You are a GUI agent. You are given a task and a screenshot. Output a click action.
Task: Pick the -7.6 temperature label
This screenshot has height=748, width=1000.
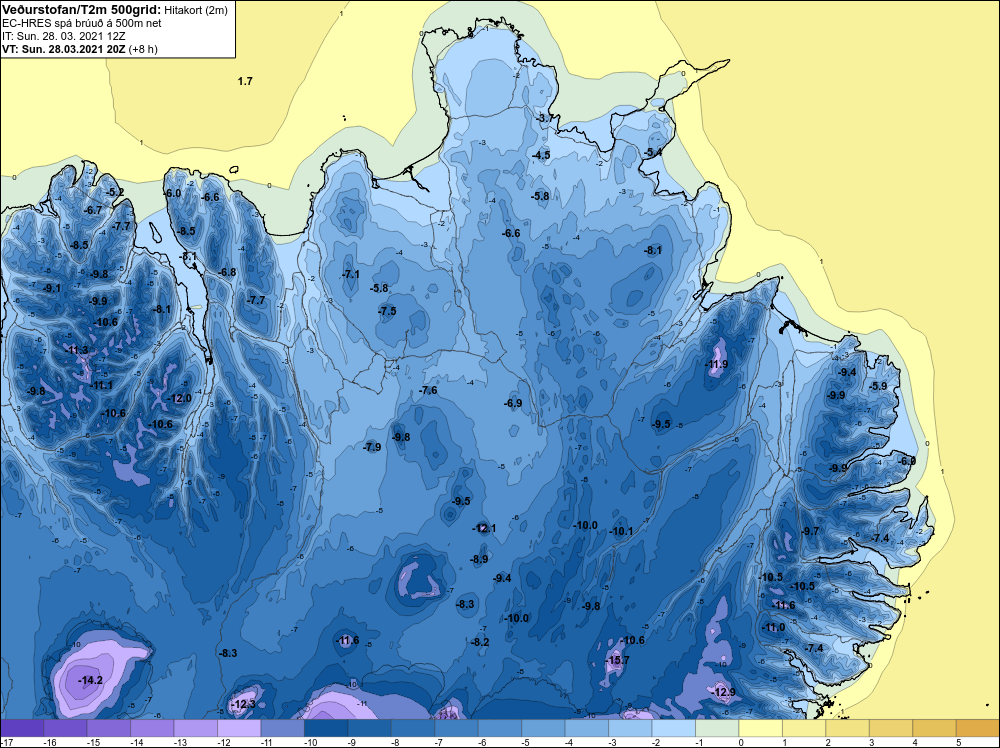click(x=428, y=390)
